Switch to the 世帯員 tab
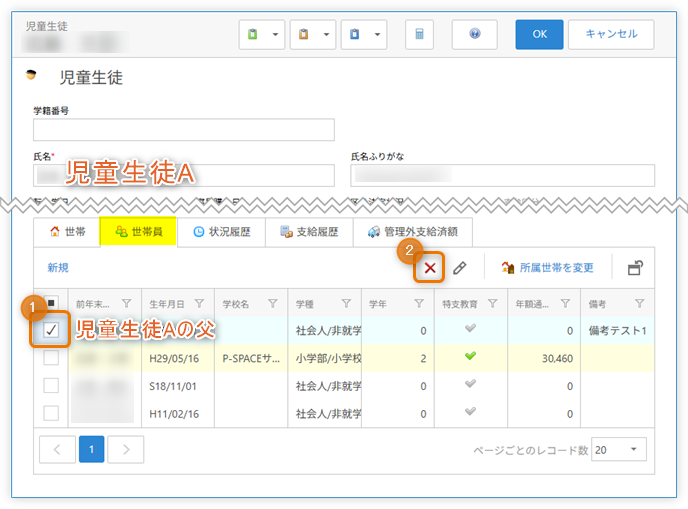Screen dimensions: 688x509 139,232
